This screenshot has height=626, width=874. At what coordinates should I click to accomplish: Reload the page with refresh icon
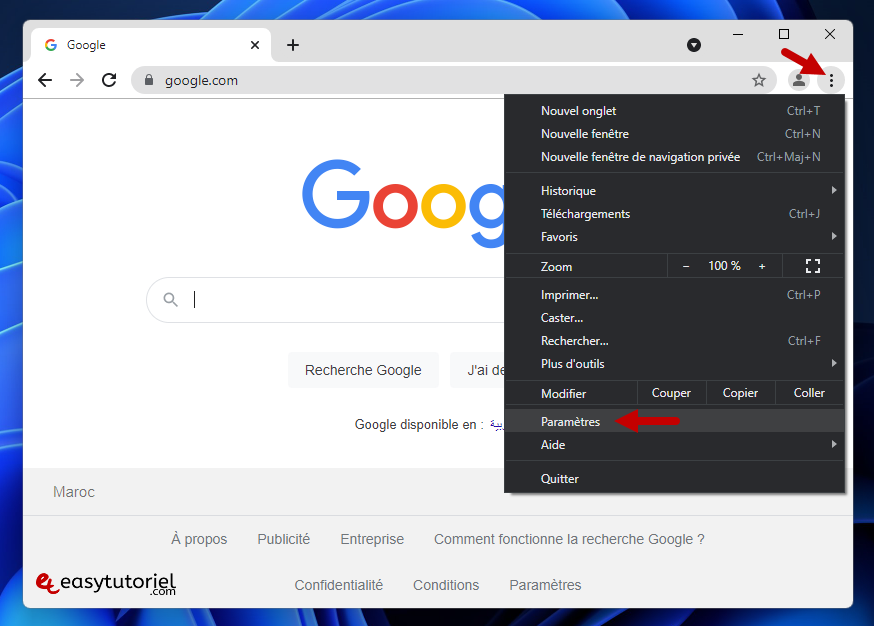(x=109, y=80)
